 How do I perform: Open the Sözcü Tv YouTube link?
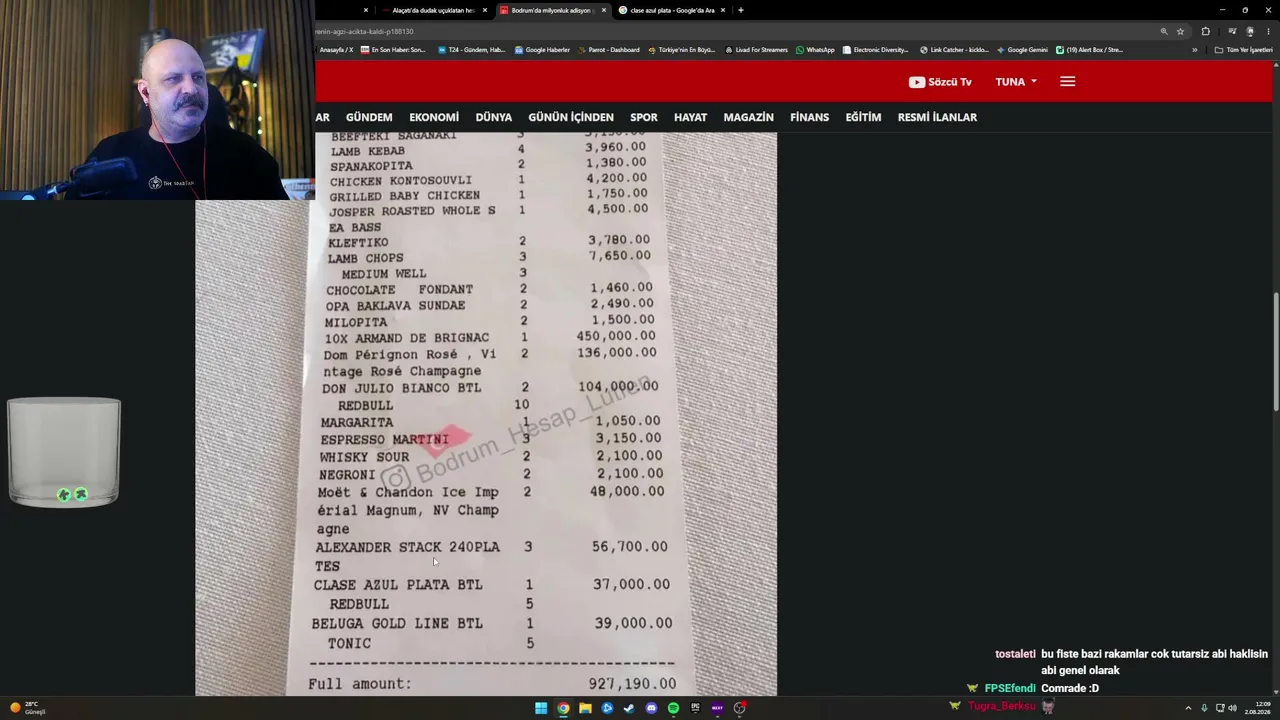click(x=940, y=82)
